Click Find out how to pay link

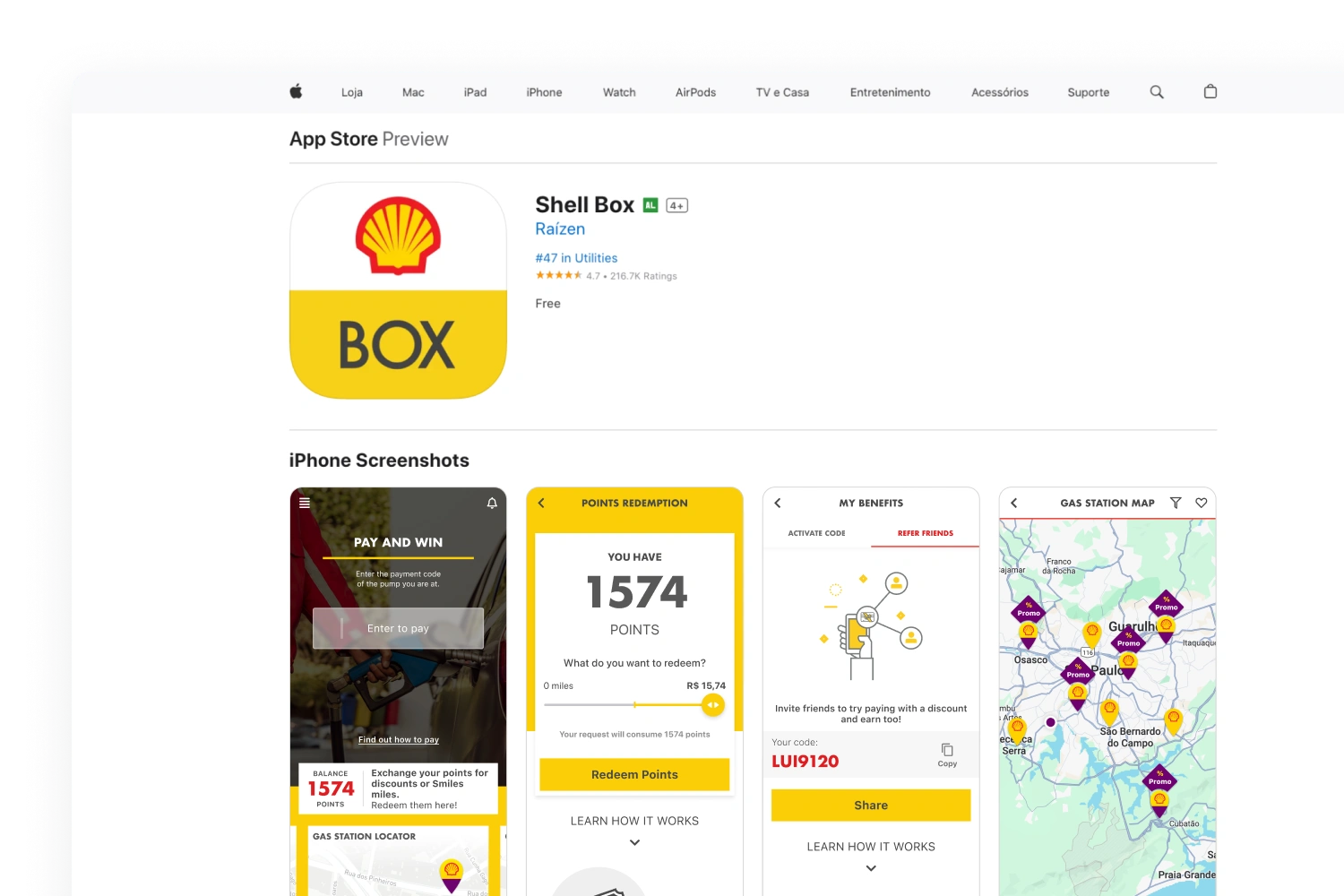tap(399, 740)
